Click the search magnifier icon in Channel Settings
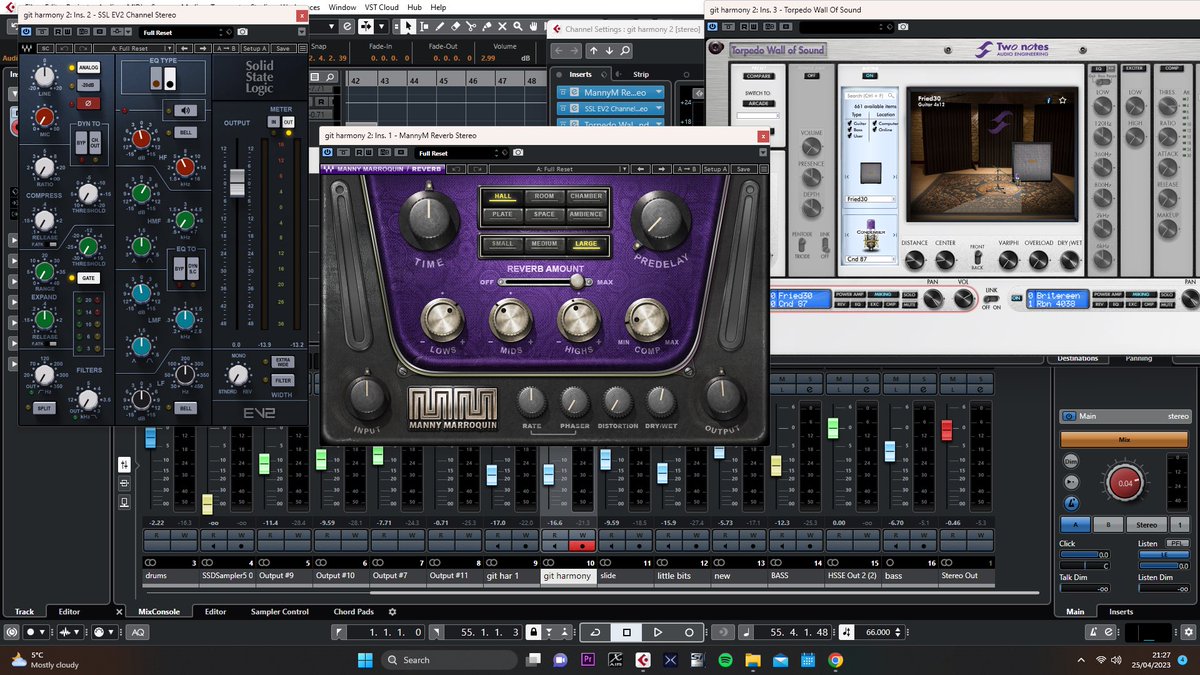1200x675 pixels. point(625,51)
